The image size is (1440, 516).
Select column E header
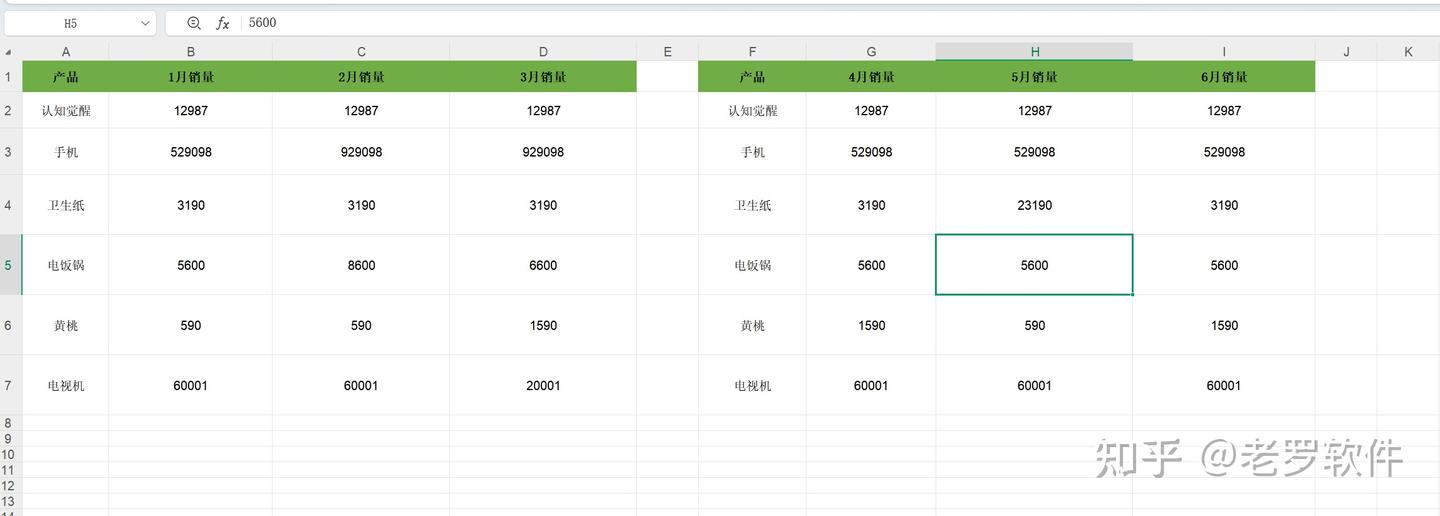pos(667,52)
